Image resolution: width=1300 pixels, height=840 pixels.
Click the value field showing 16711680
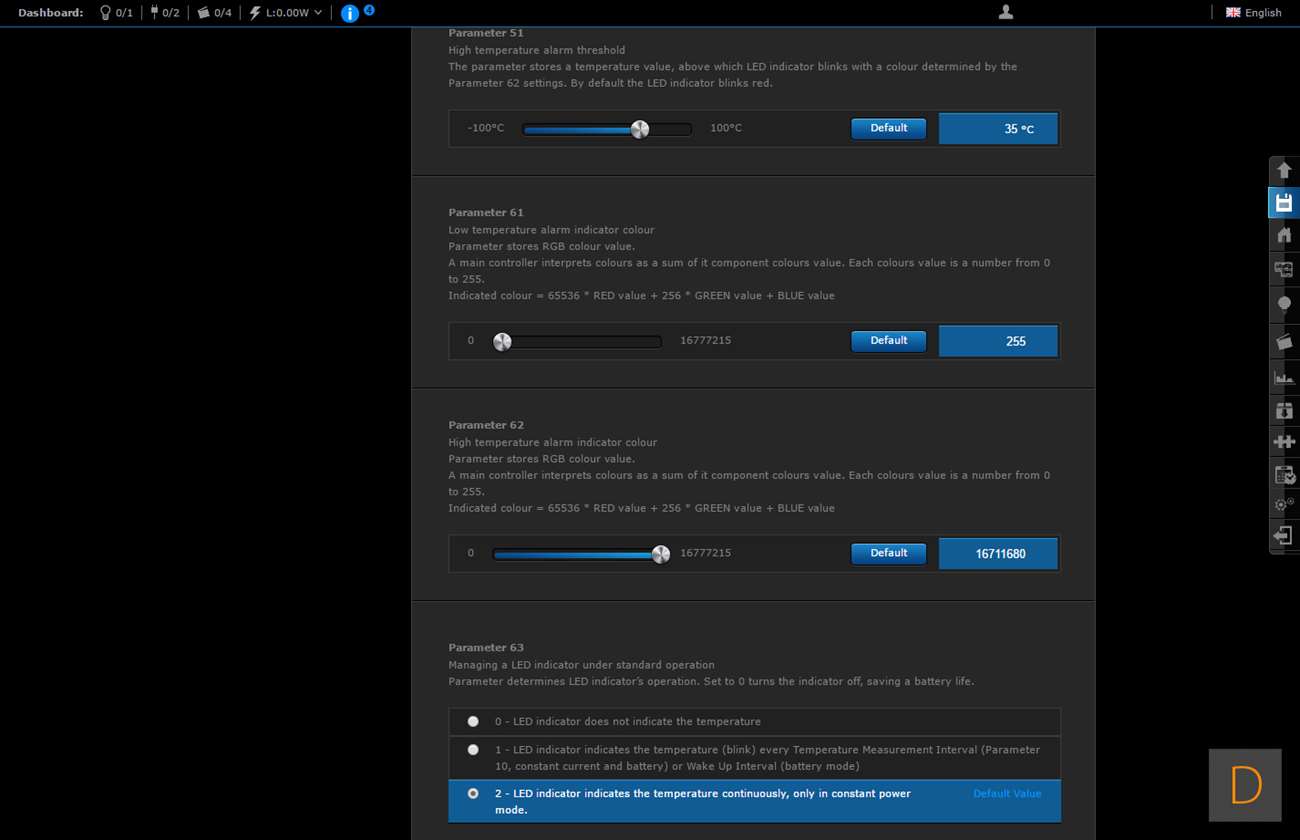pos(998,553)
